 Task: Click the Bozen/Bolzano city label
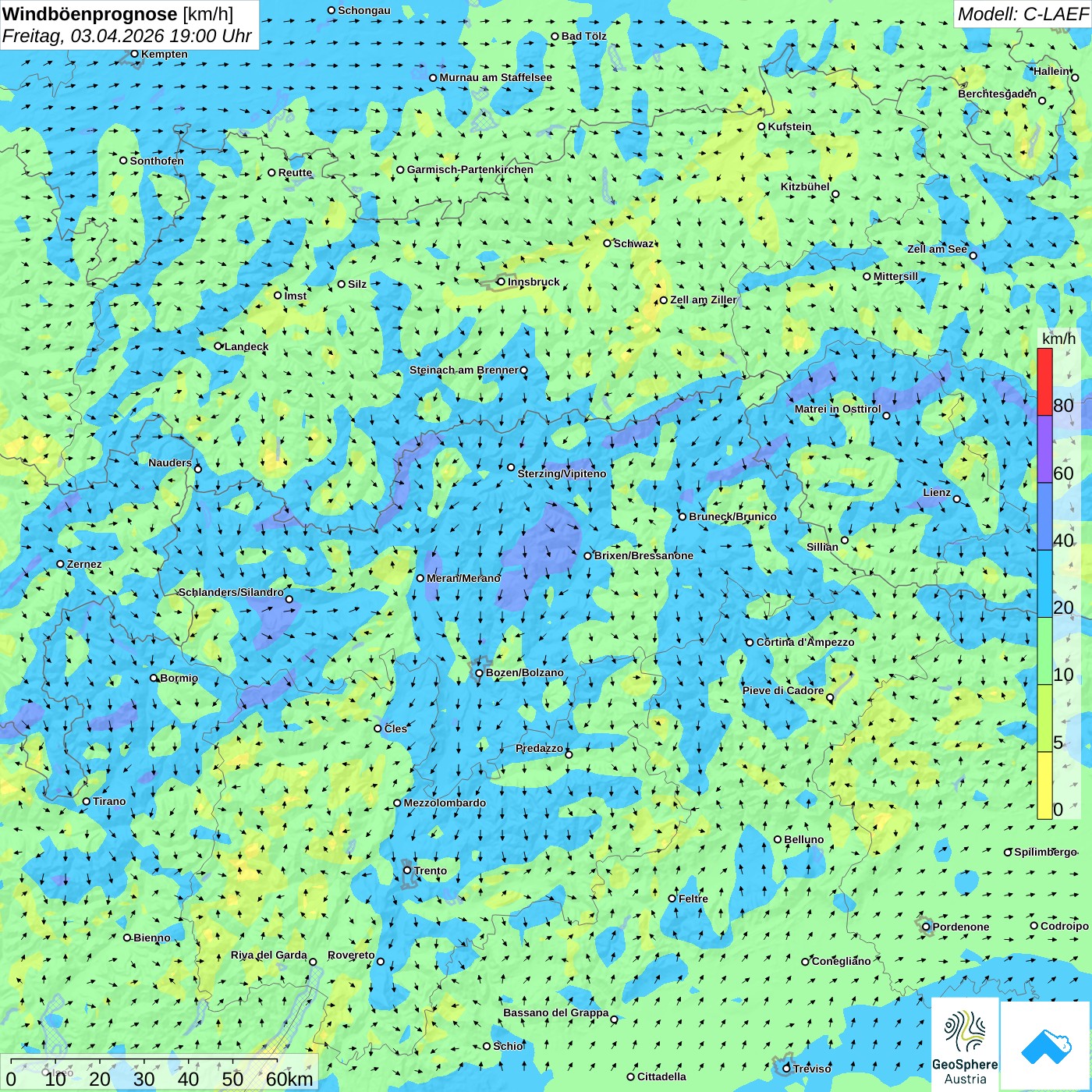[524, 672]
